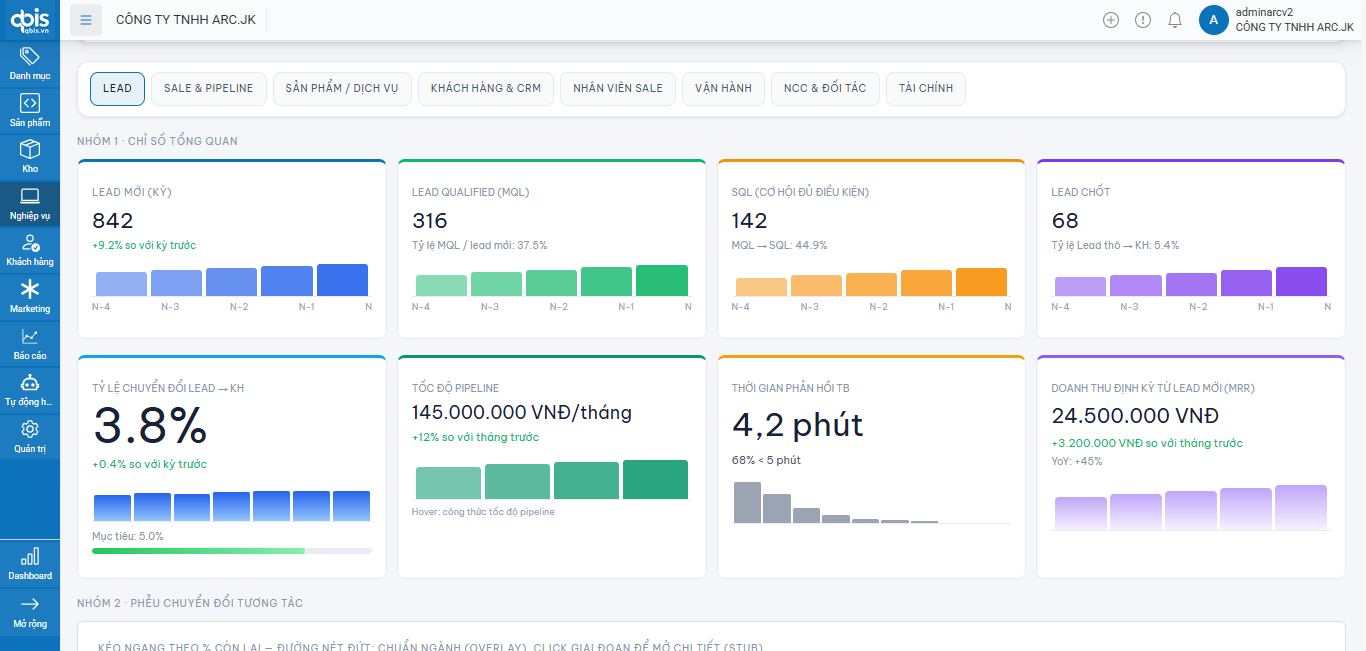Click the Mục tiêu 5.0% progress bar

point(231,550)
